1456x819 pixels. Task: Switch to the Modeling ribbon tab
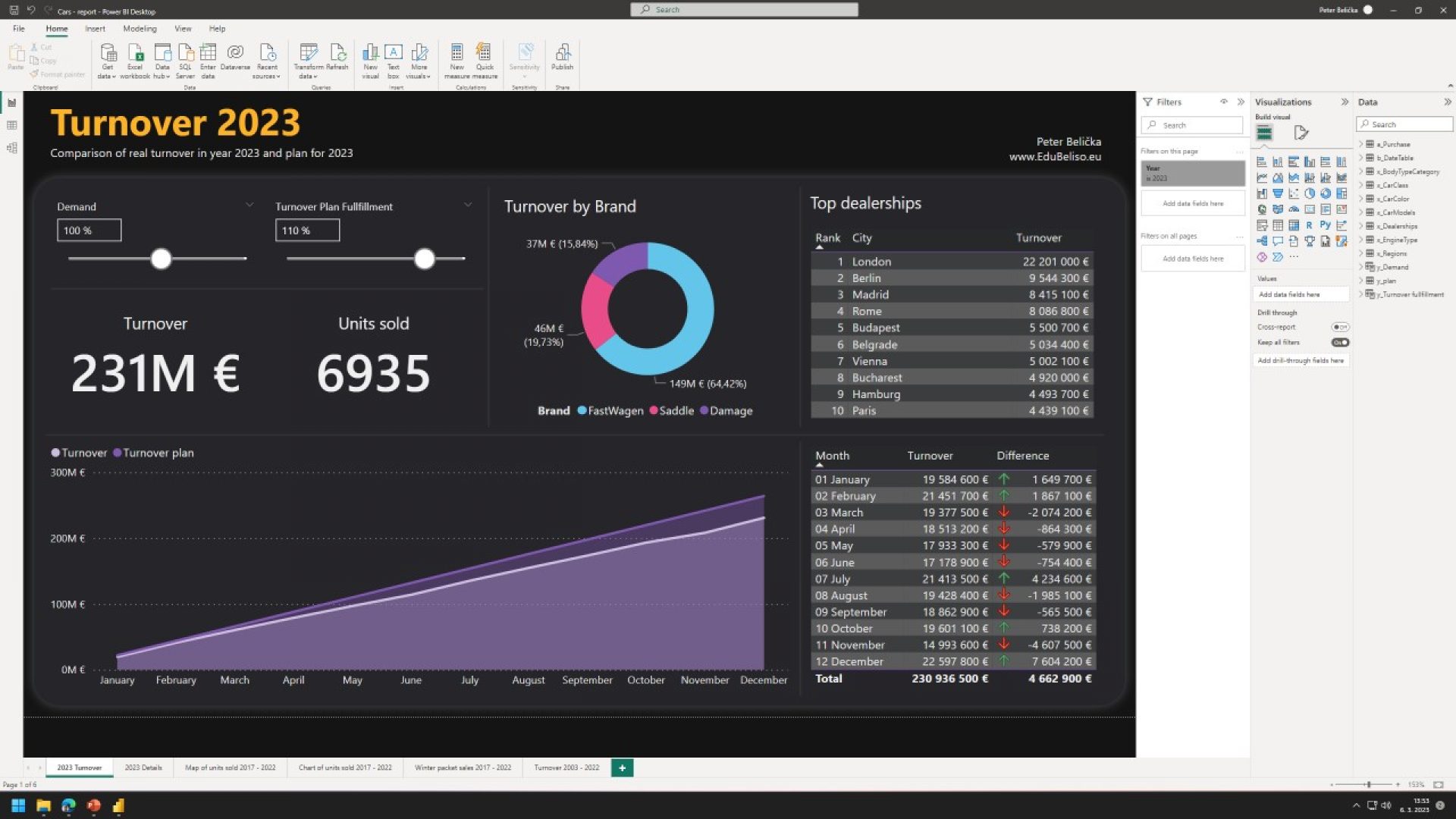tap(140, 29)
